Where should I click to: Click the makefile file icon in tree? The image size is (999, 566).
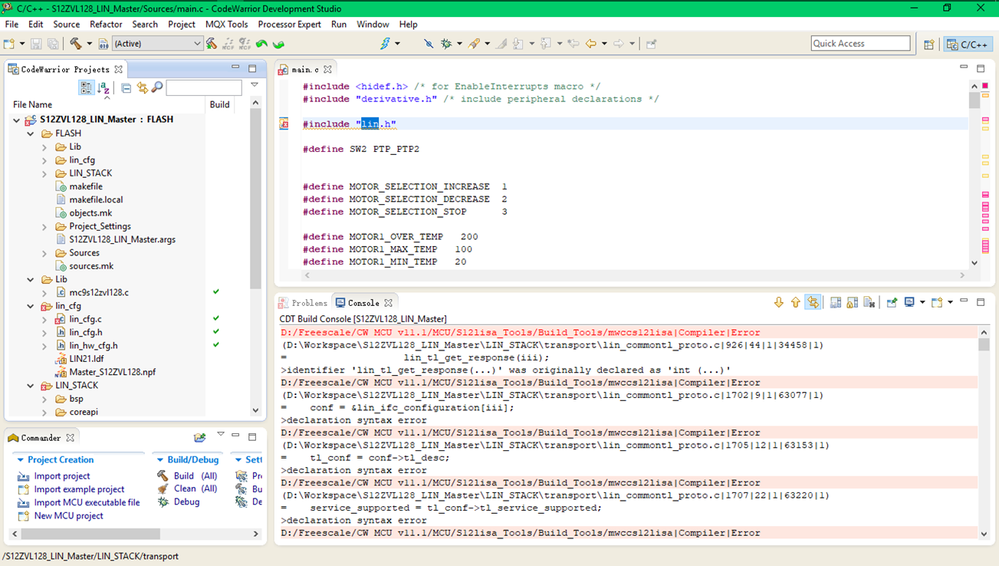pos(61,186)
